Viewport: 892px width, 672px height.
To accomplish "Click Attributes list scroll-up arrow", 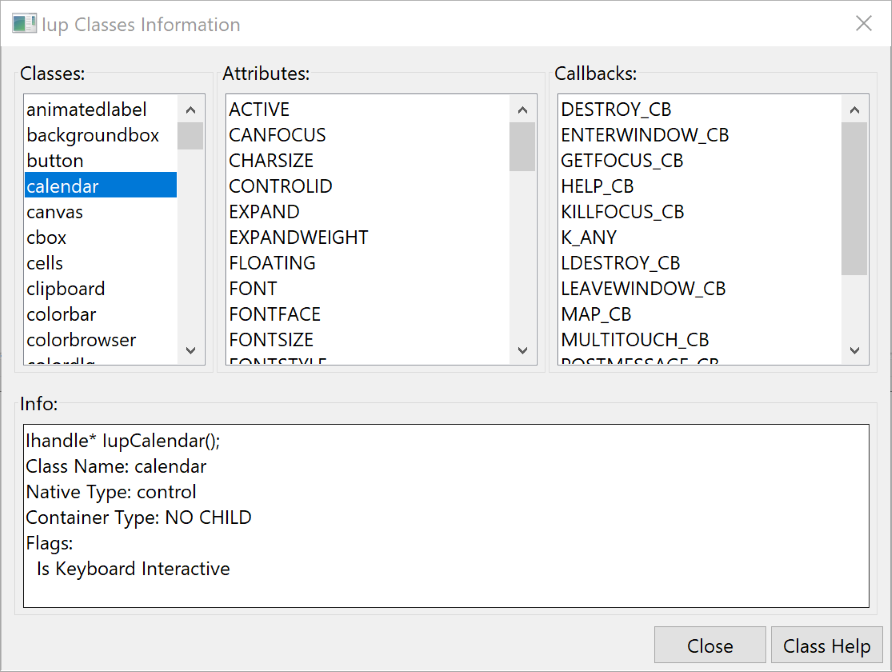I will [x=522, y=110].
